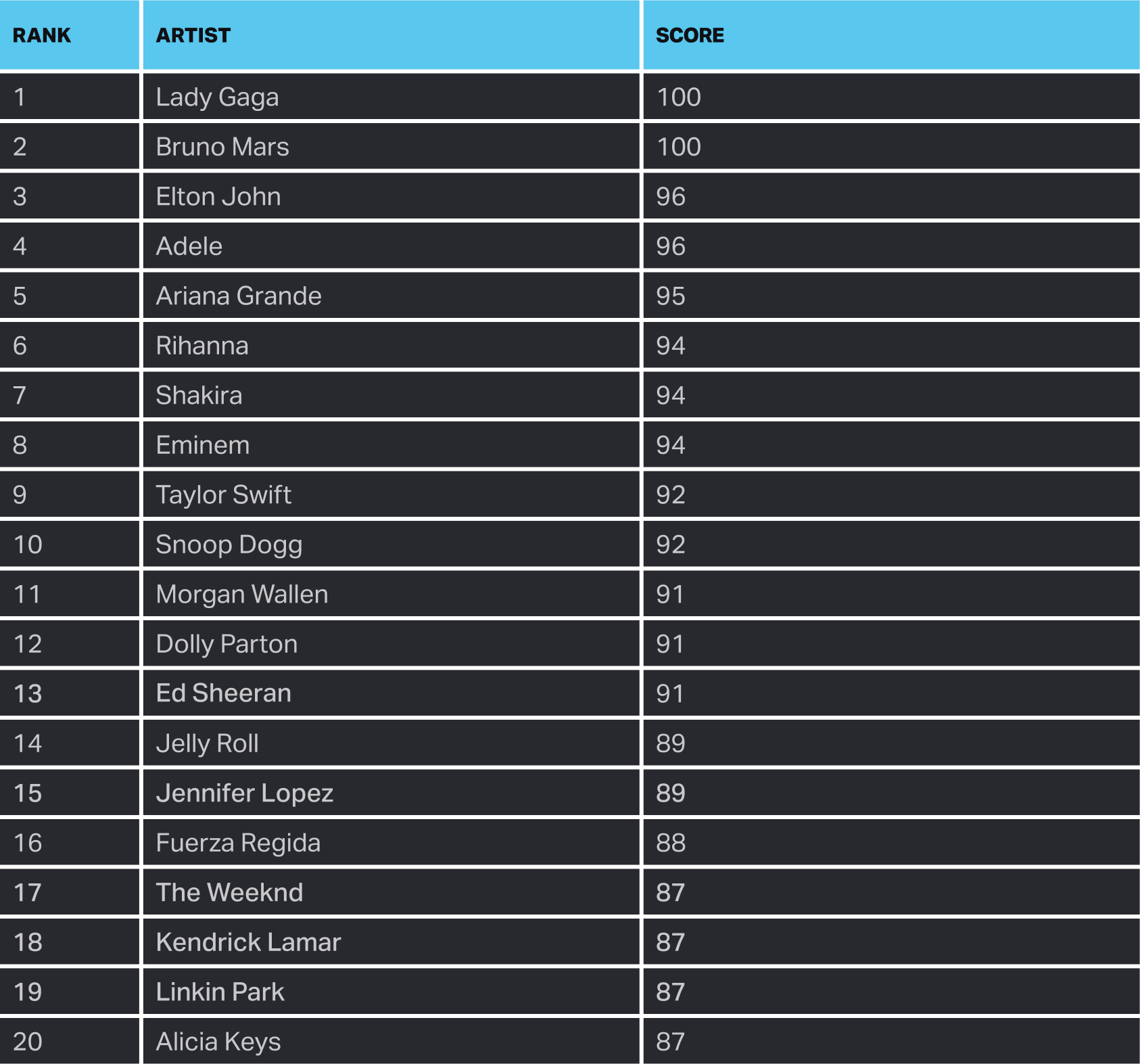This screenshot has height=1064, width=1140.
Task: Click on Elton John's name
Action: pos(218,197)
